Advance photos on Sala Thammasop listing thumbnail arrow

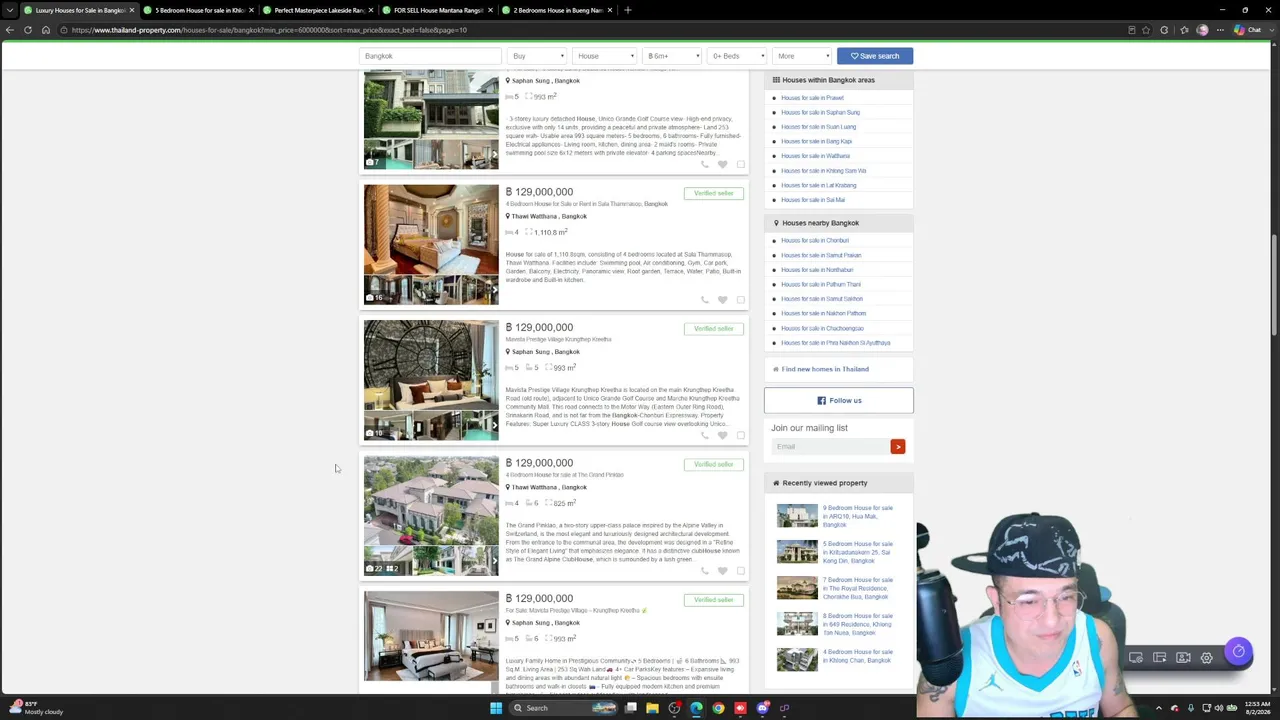(493, 290)
